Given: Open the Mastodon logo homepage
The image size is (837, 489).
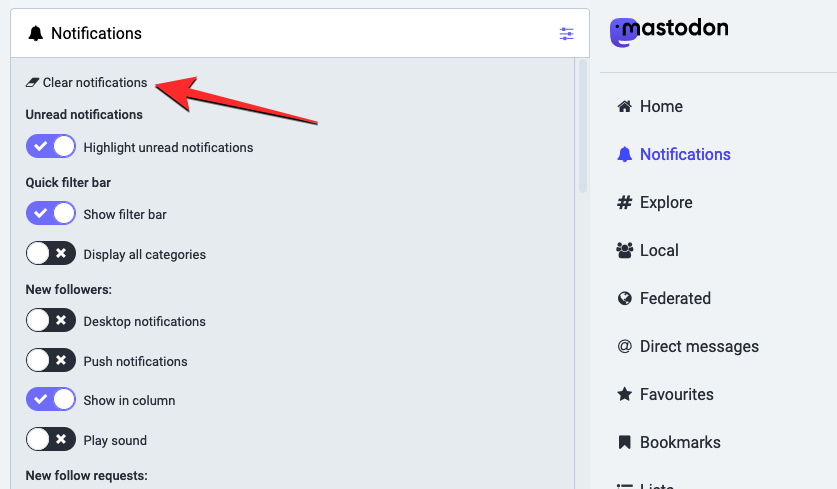Looking at the screenshot, I should tap(669, 31).
